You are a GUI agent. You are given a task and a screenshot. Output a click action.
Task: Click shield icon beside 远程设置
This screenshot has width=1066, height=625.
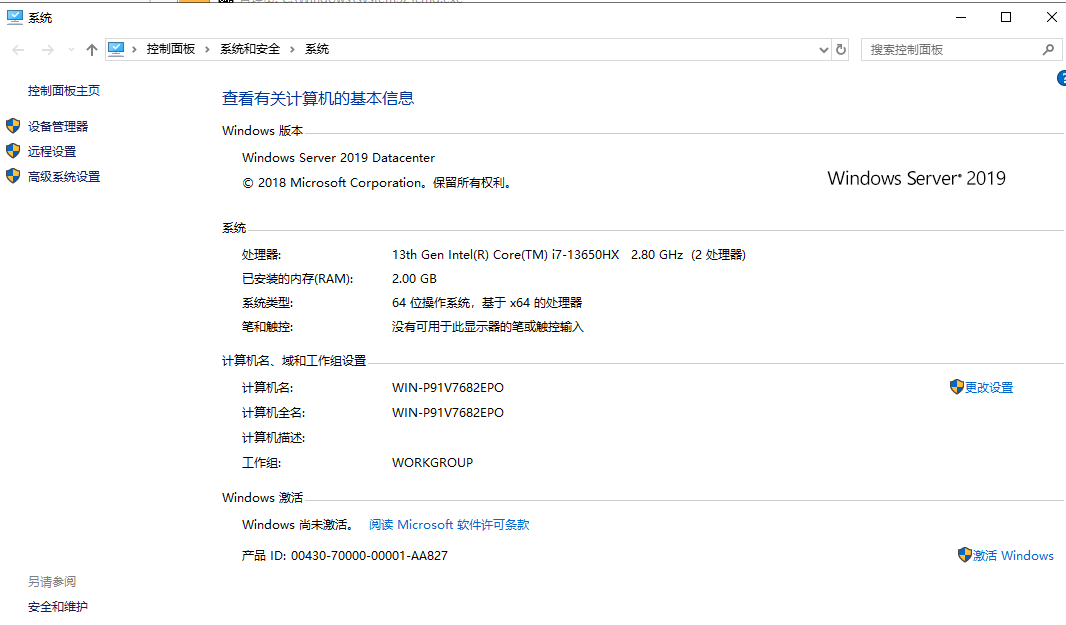click(13, 151)
